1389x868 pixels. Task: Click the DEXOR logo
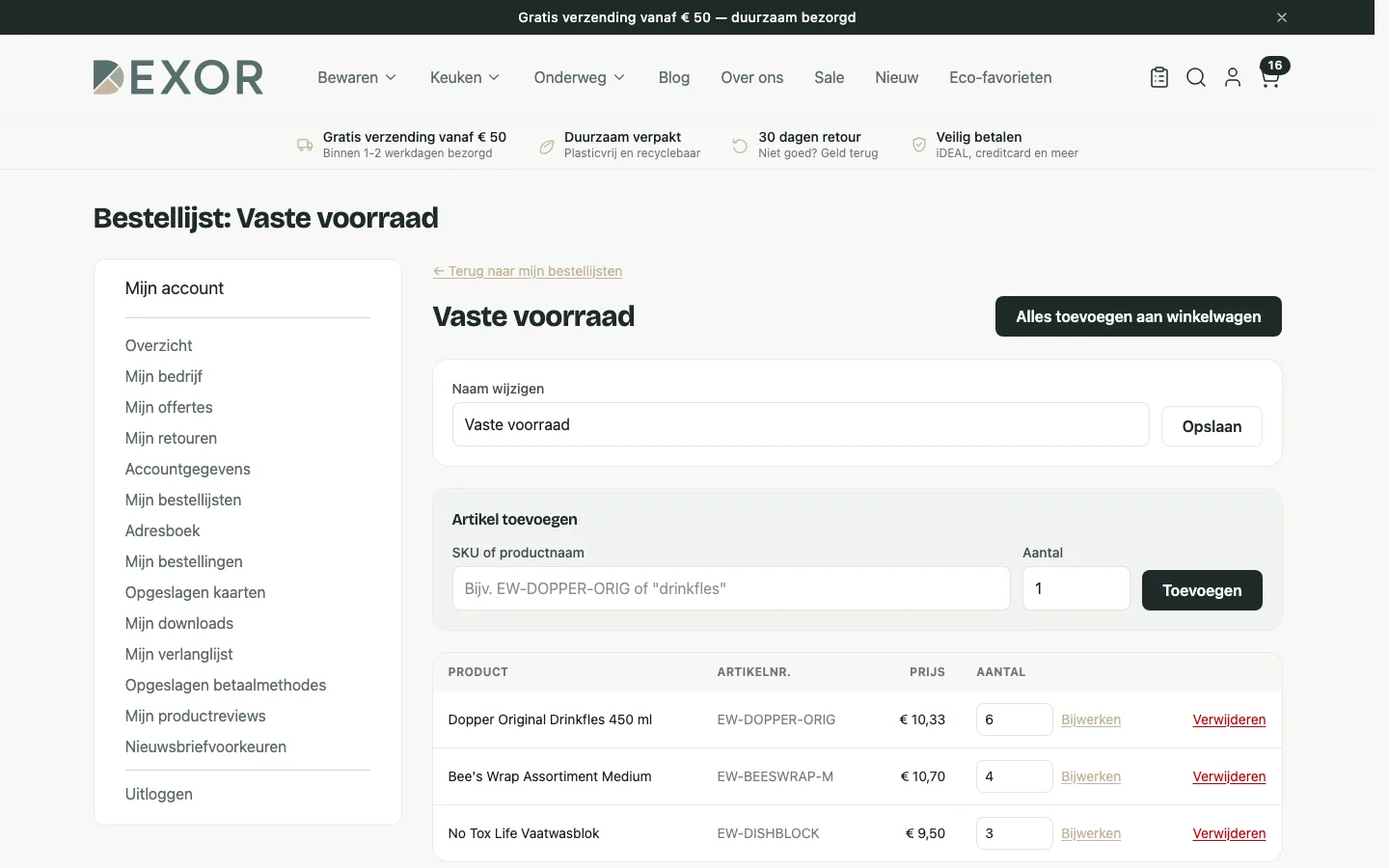(178, 77)
